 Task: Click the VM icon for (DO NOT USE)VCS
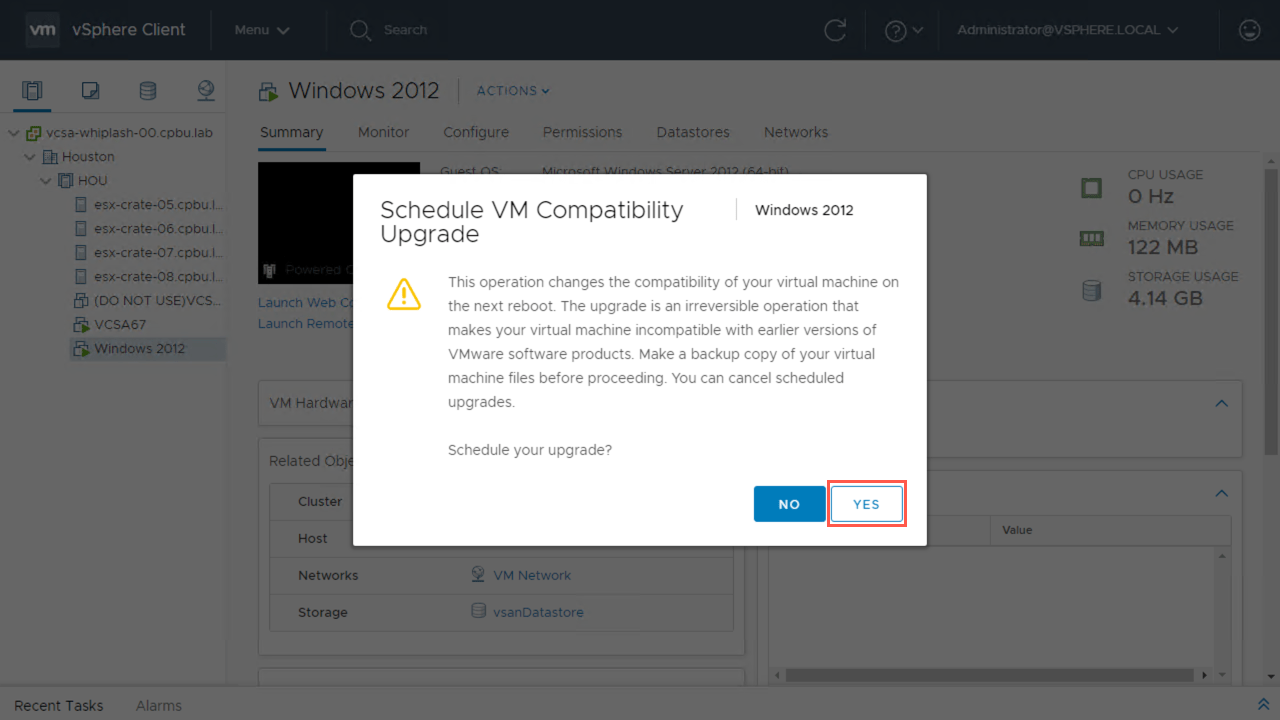pos(82,301)
